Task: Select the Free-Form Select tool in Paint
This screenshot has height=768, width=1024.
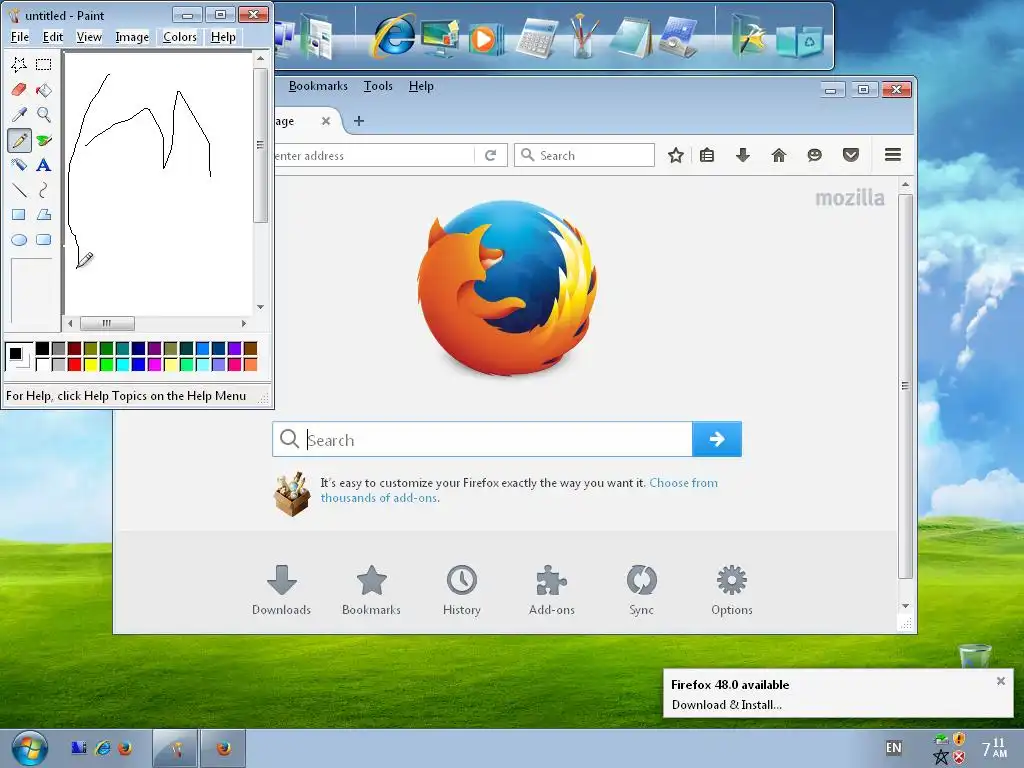Action: [x=19, y=64]
